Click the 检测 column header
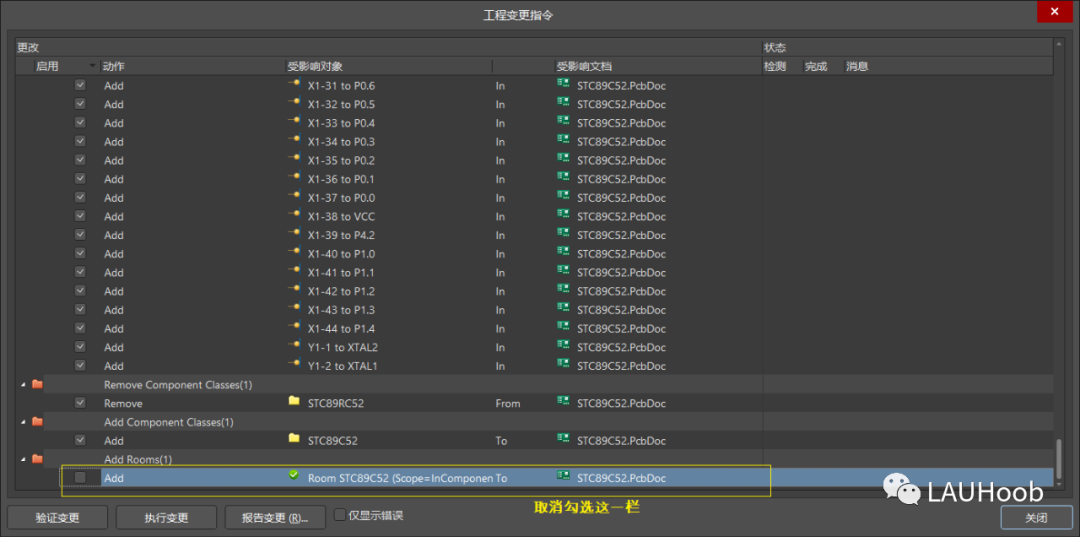This screenshot has height=537, width=1080. (775, 66)
